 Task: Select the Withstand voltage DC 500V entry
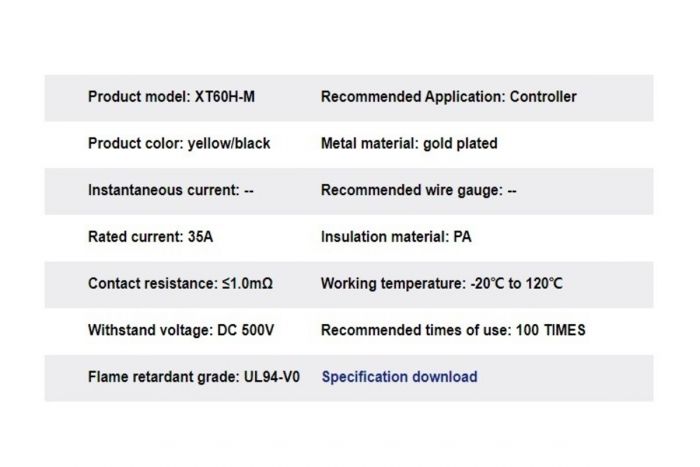[x=181, y=330]
